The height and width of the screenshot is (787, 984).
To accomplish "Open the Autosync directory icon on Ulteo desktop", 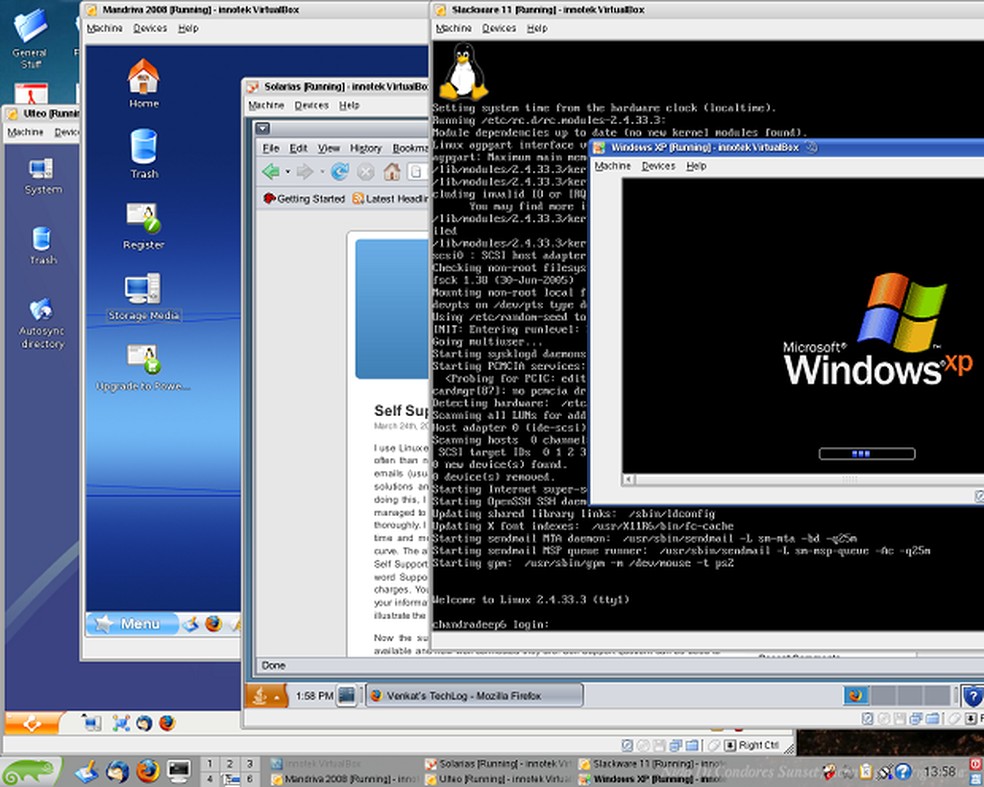I will coord(42,313).
